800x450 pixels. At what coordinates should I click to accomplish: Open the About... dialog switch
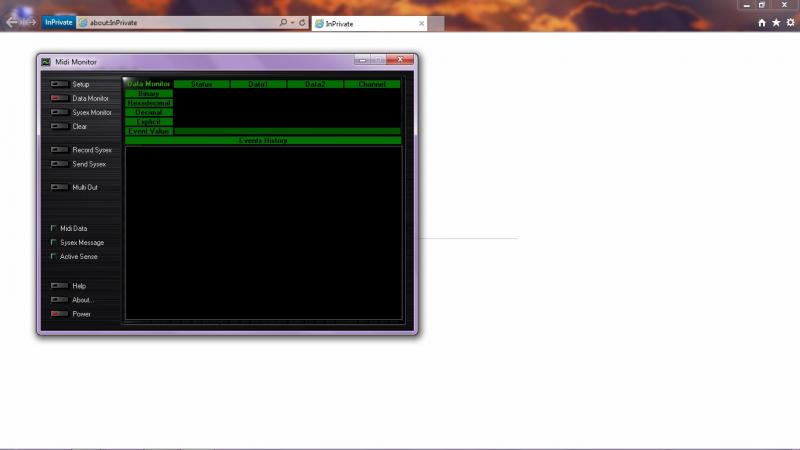(59, 300)
